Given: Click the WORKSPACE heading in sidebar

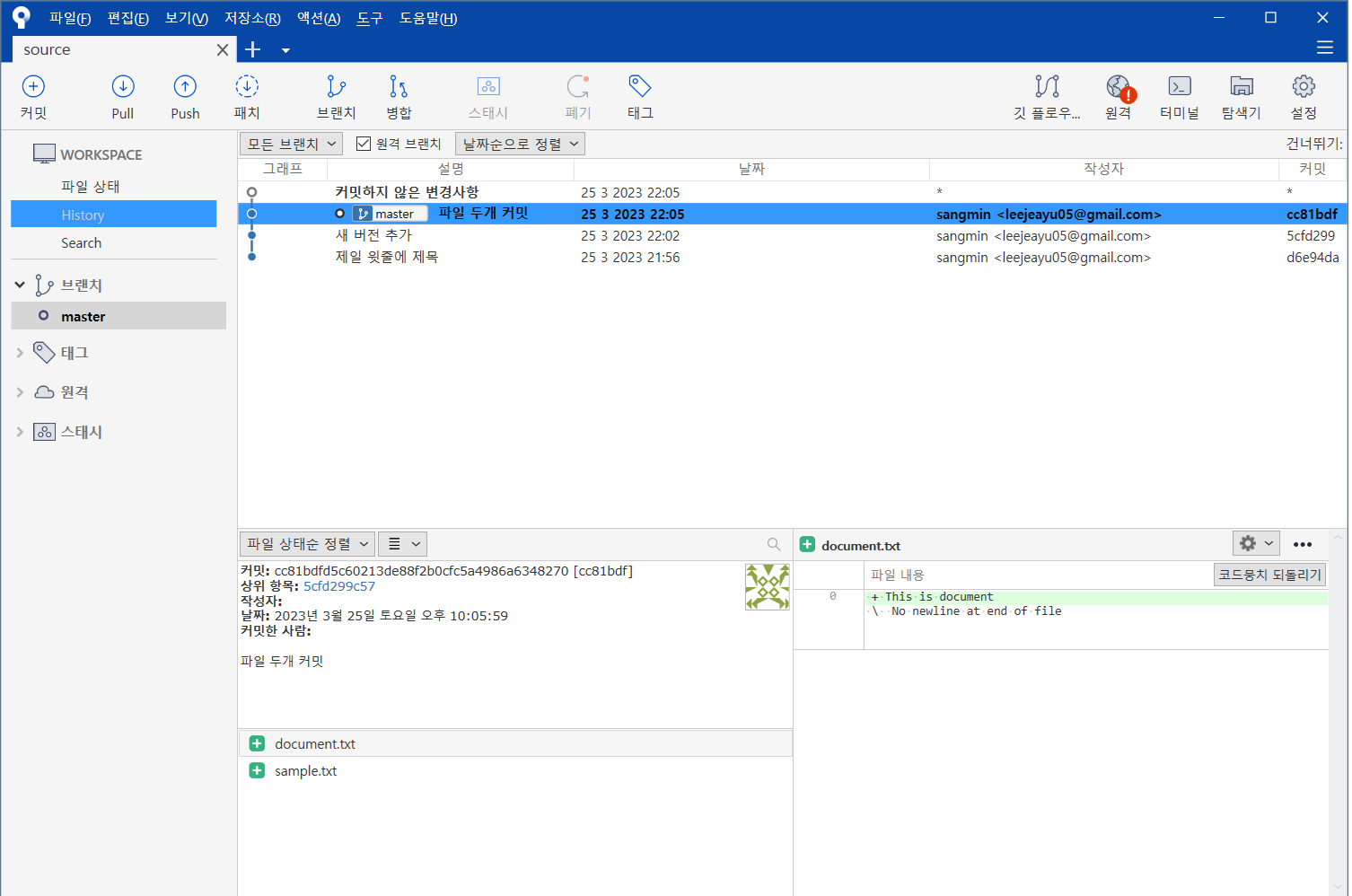Looking at the screenshot, I should [101, 154].
